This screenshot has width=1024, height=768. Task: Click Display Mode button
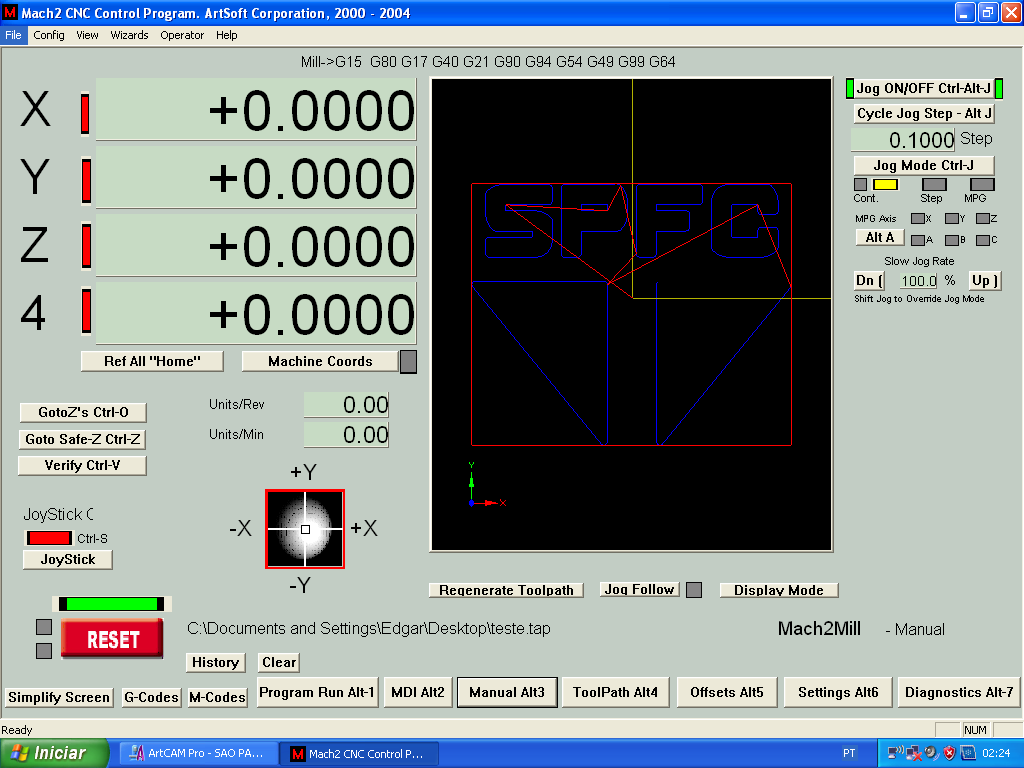point(778,590)
